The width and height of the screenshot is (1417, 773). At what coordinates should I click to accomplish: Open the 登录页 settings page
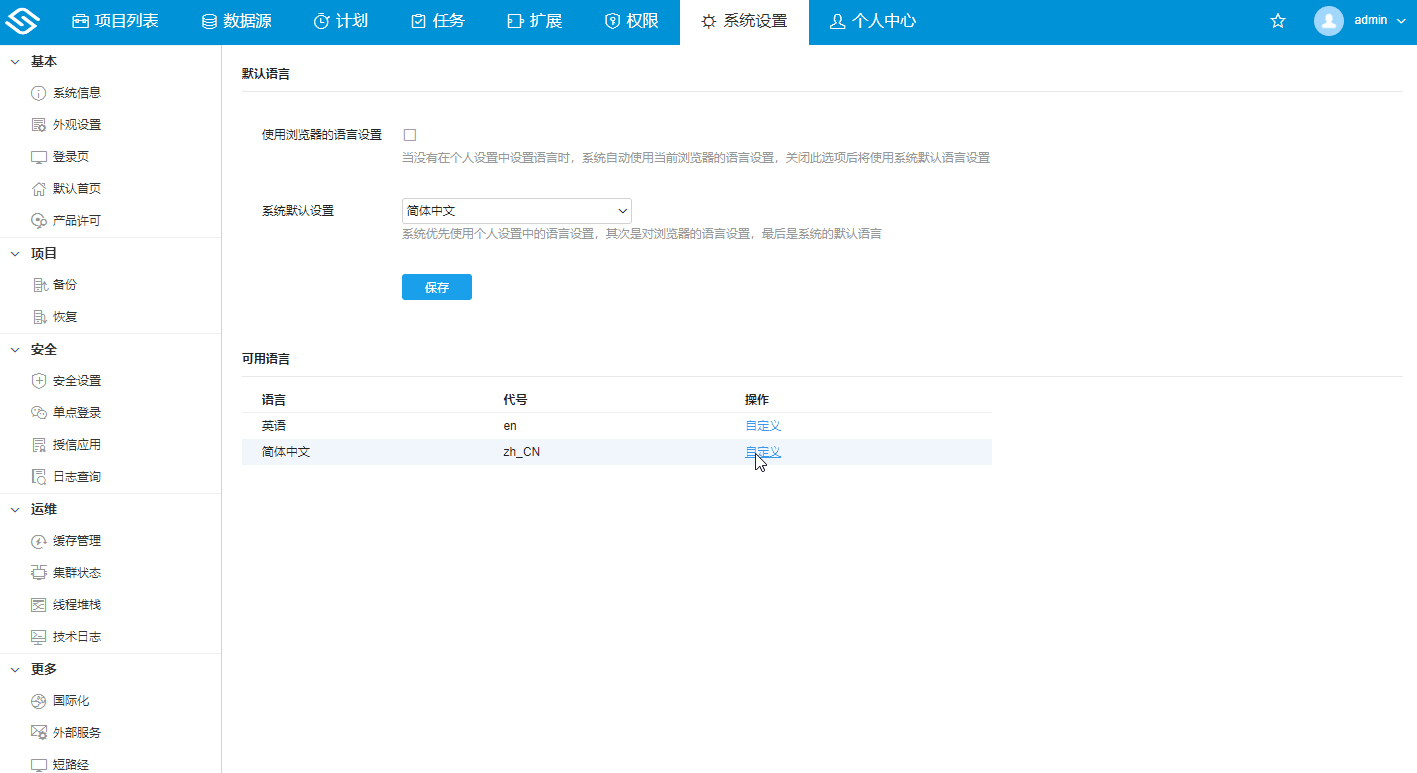(70, 156)
